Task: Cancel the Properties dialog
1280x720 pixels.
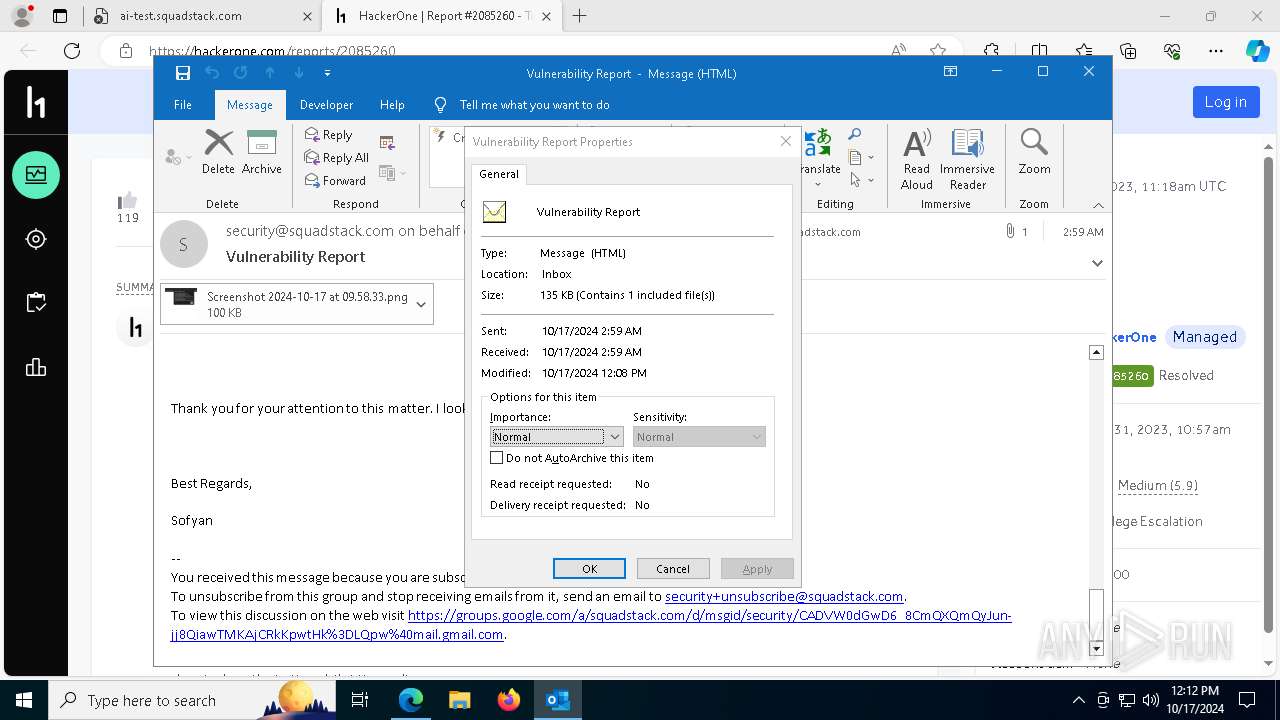Action: point(673,569)
